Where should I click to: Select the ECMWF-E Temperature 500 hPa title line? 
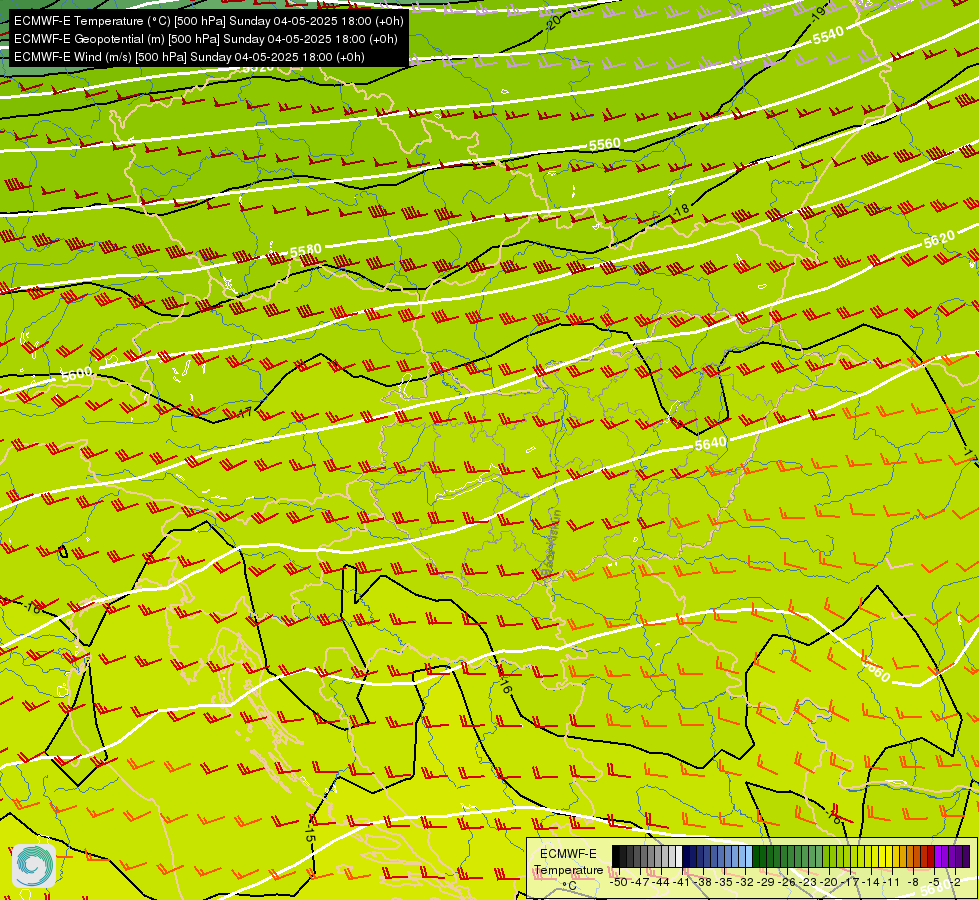209,21
